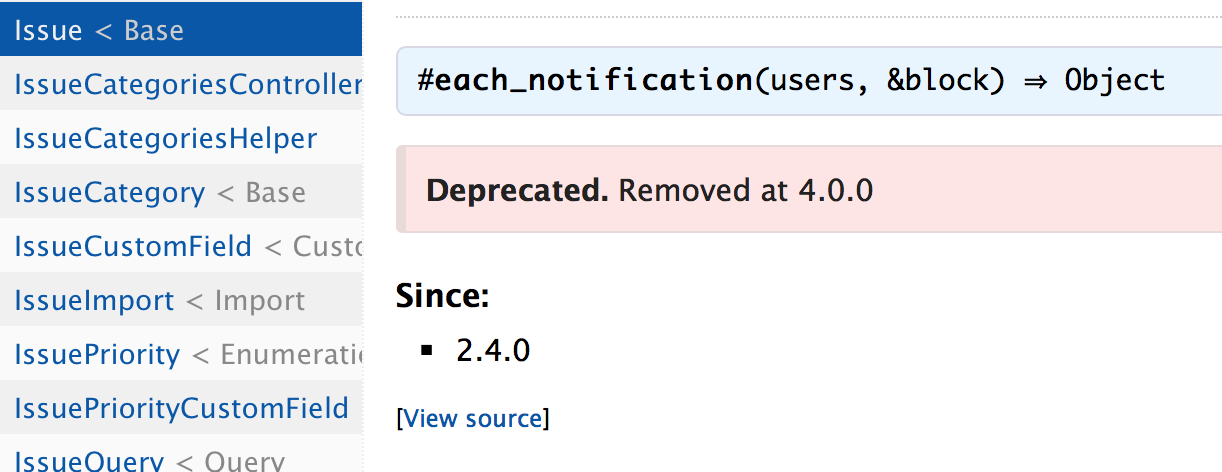
Task: Click Enumeration superclass beside IssuePriority
Action: click(x=291, y=354)
